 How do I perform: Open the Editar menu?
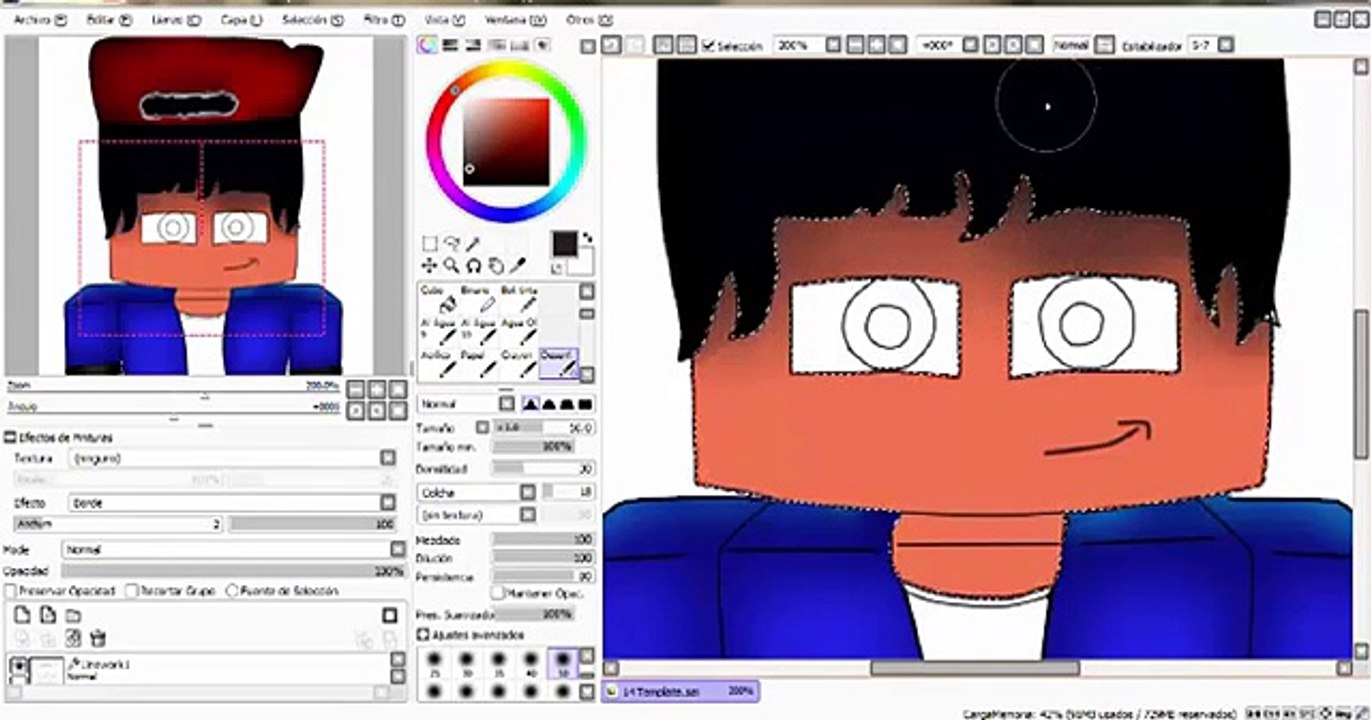point(108,19)
